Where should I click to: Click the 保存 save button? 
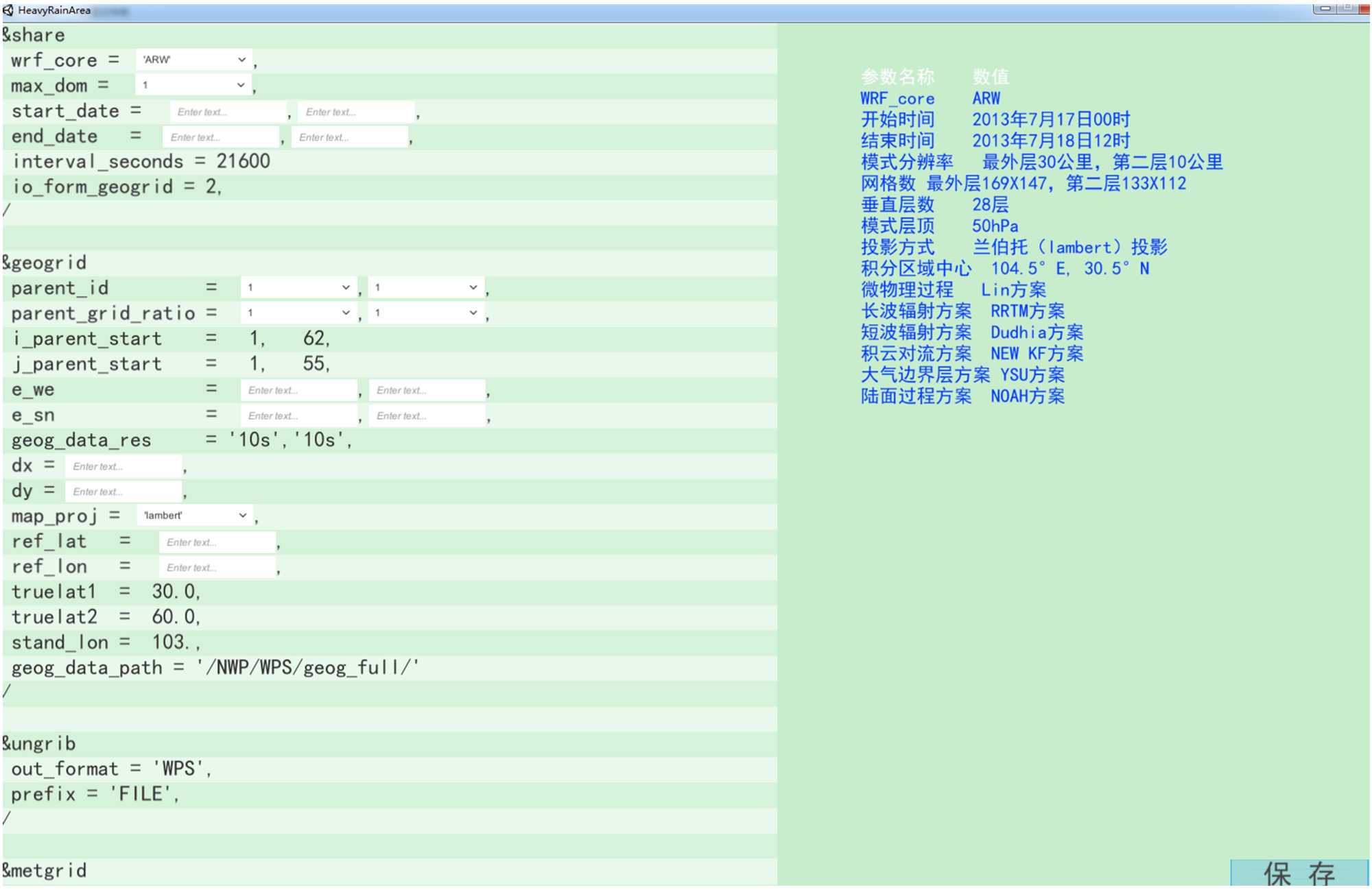coord(1299,873)
